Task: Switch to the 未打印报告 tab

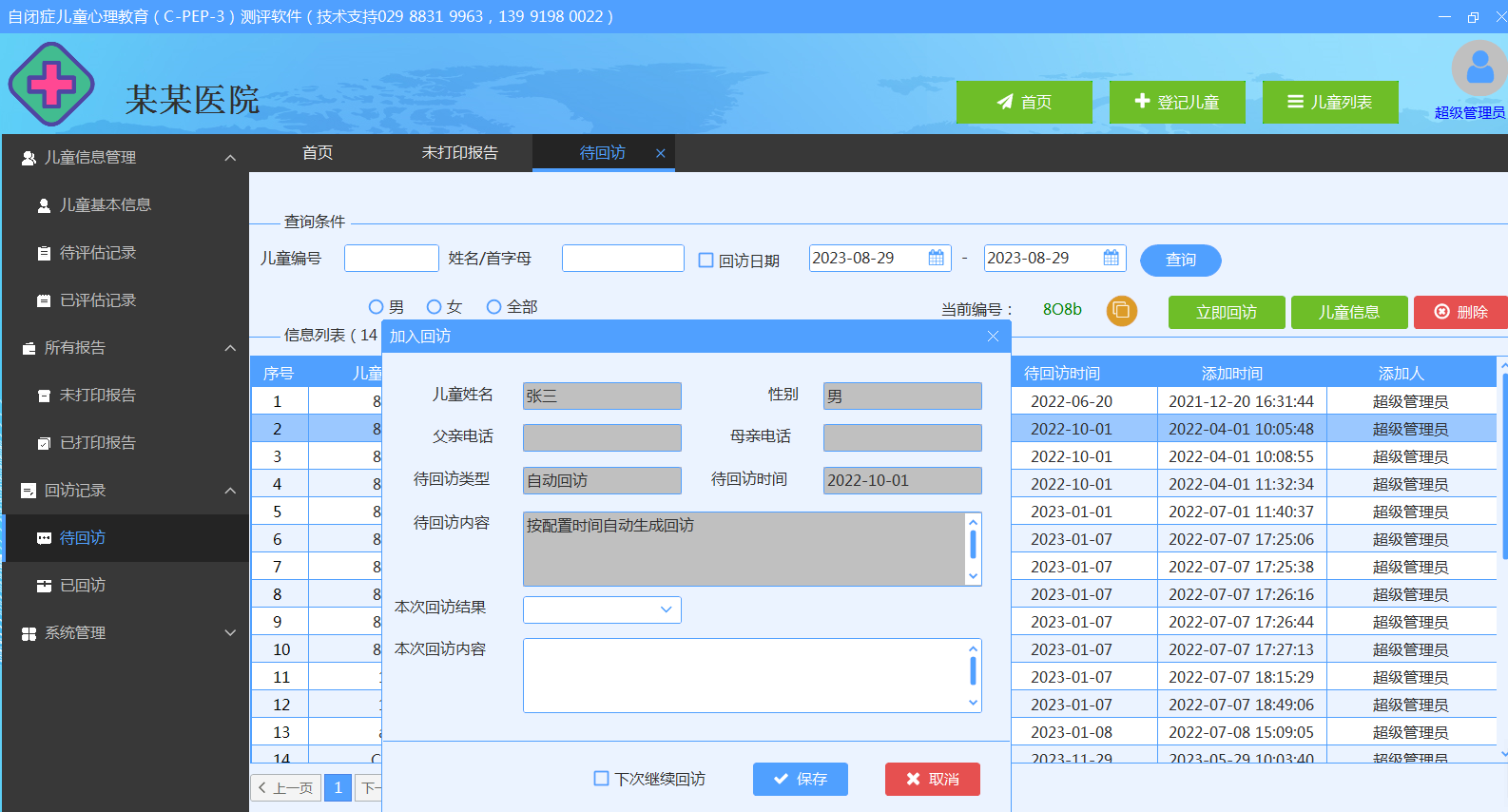Action: pyautogui.click(x=459, y=153)
